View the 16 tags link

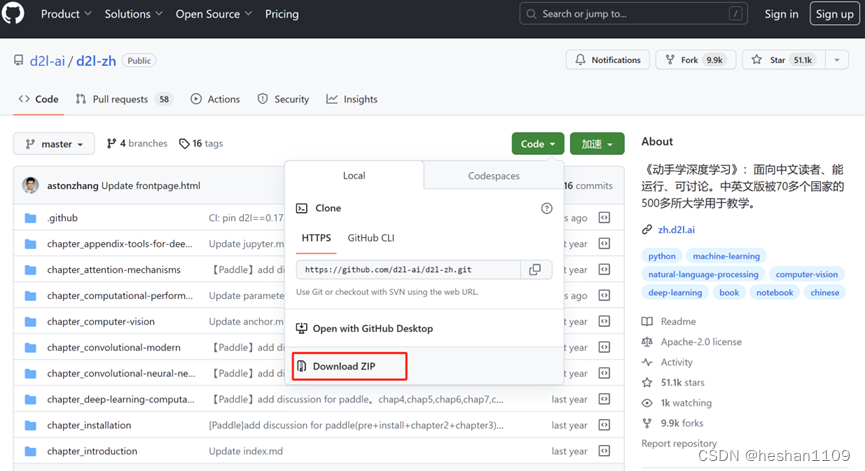click(201, 143)
